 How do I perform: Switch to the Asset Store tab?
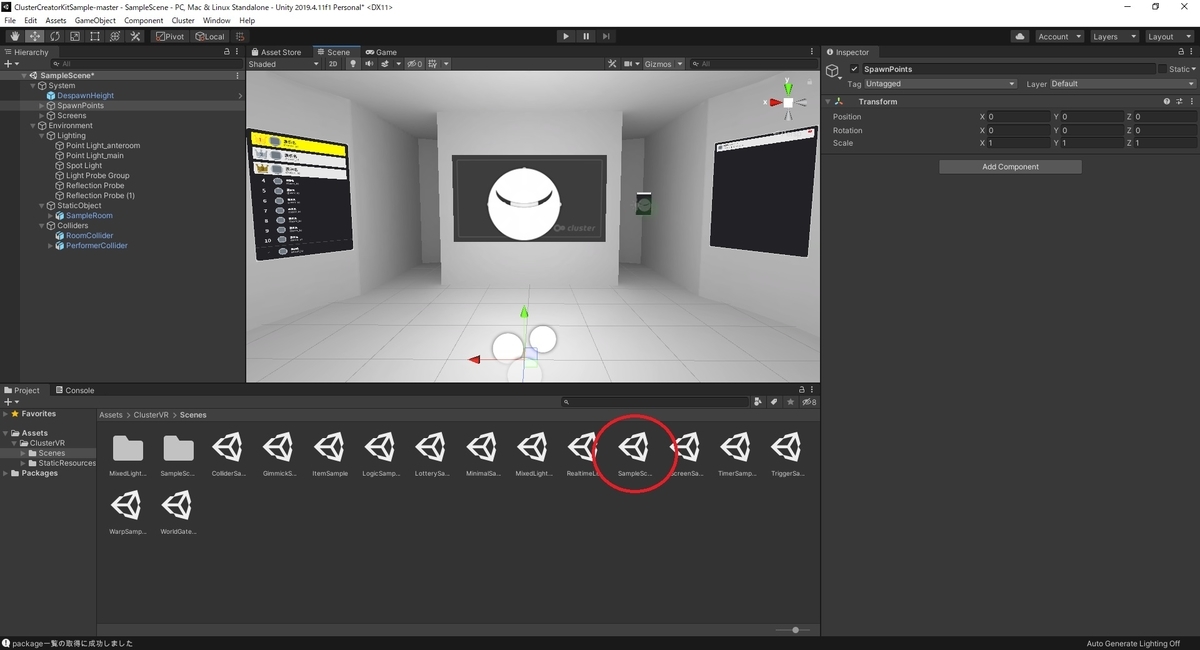(275, 52)
